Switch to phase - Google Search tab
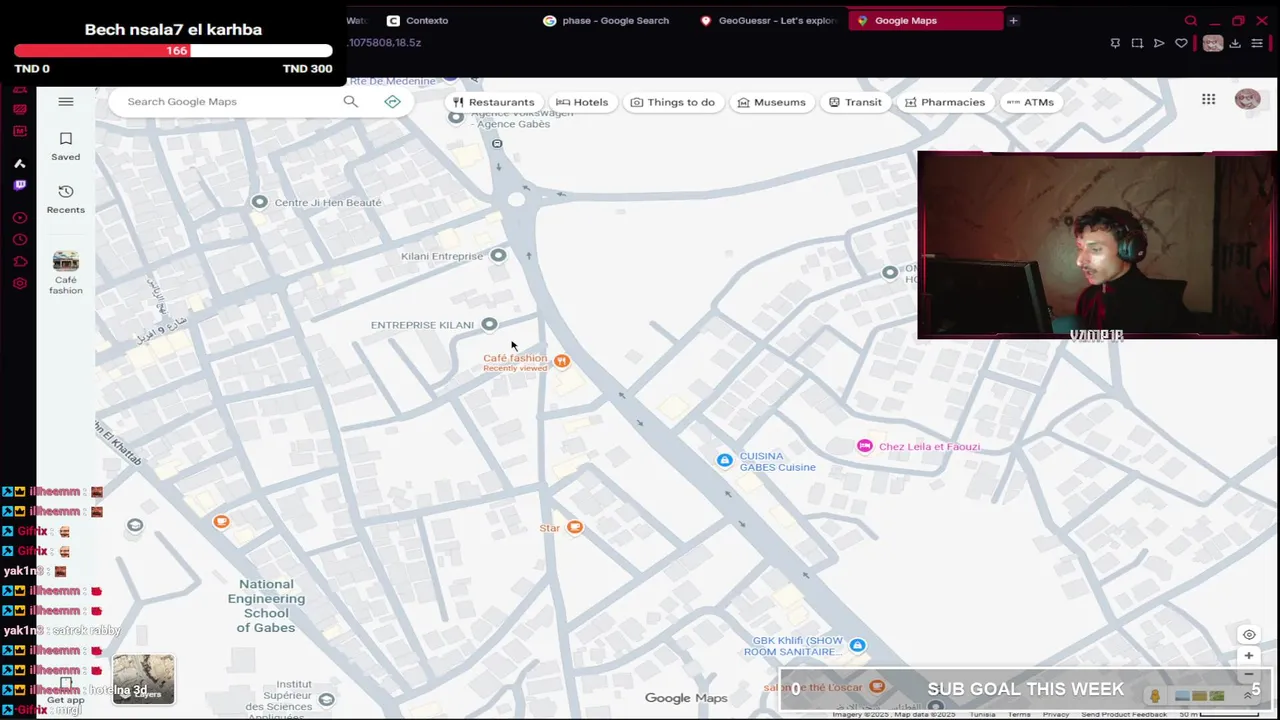The height and width of the screenshot is (720, 1280). coord(606,20)
